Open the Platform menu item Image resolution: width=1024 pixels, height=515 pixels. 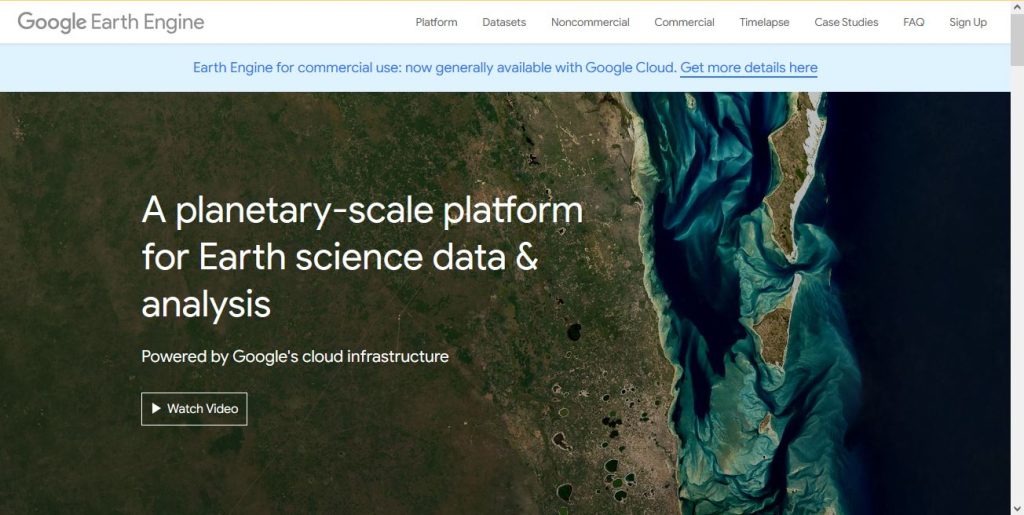click(x=436, y=22)
